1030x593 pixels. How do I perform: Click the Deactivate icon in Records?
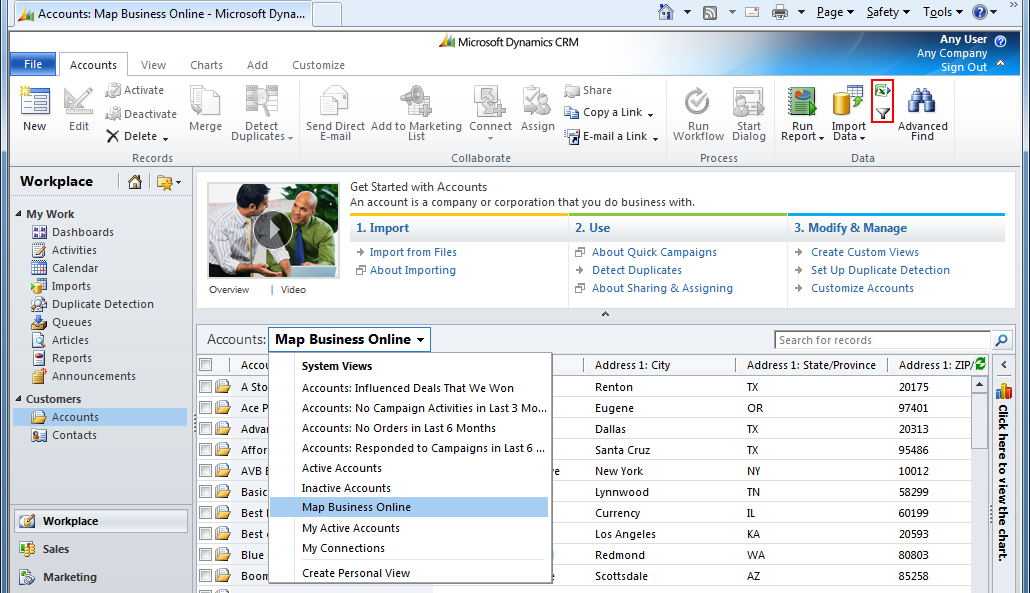(x=113, y=114)
